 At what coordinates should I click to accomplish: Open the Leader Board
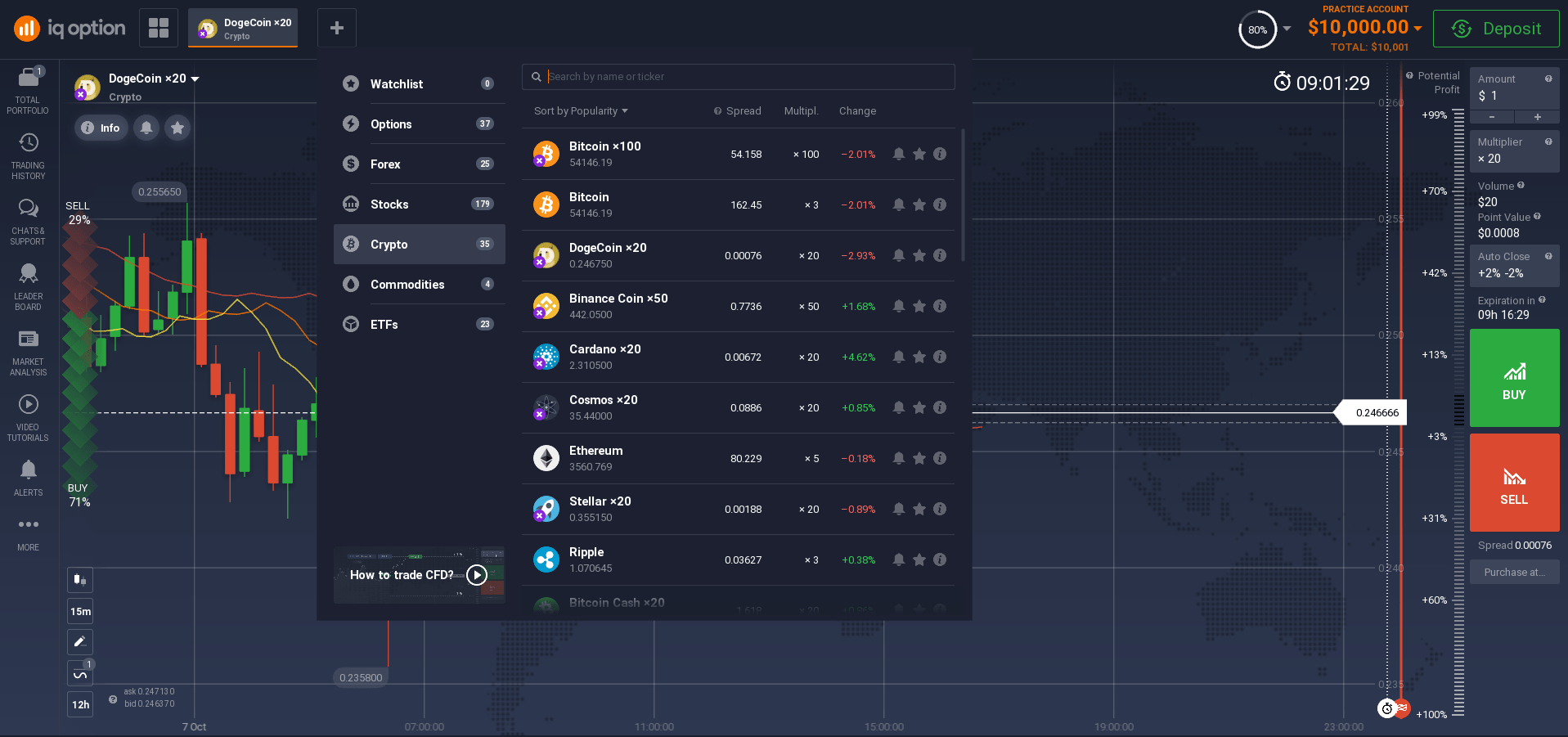[x=28, y=288]
